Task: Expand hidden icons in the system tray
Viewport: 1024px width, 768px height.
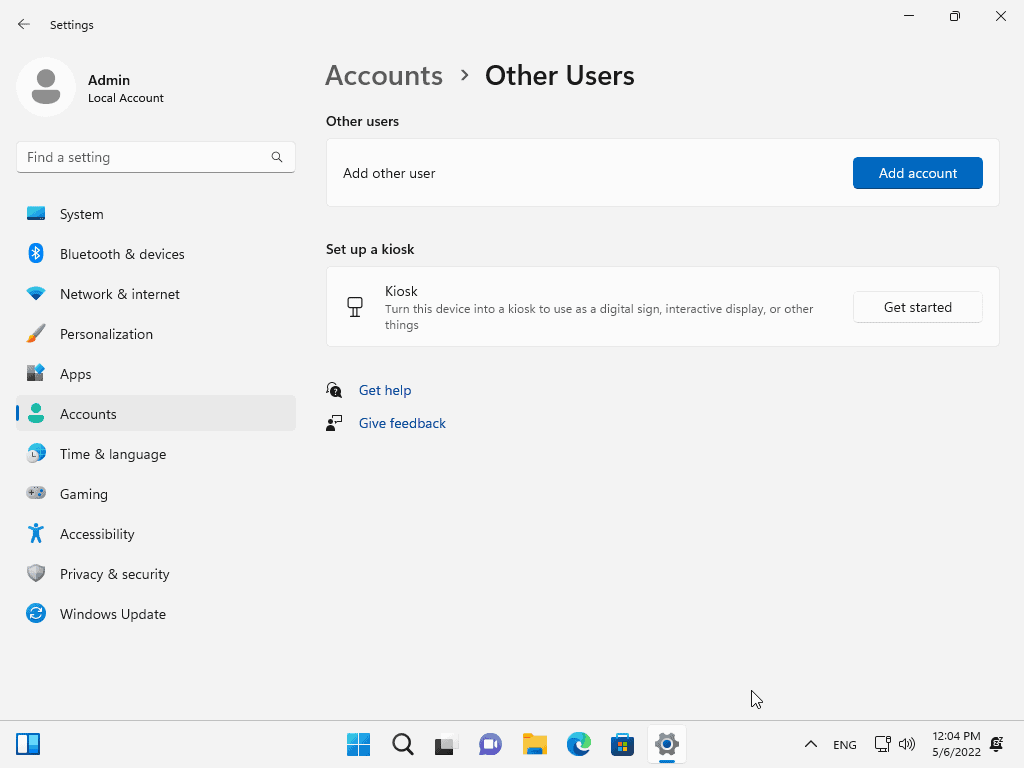Action: (x=811, y=744)
